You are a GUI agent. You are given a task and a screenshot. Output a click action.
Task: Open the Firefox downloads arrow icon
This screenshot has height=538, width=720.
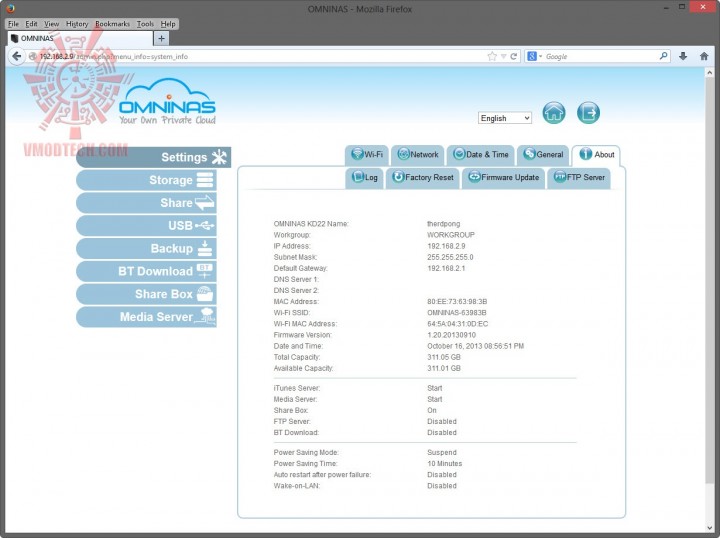[683, 56]
